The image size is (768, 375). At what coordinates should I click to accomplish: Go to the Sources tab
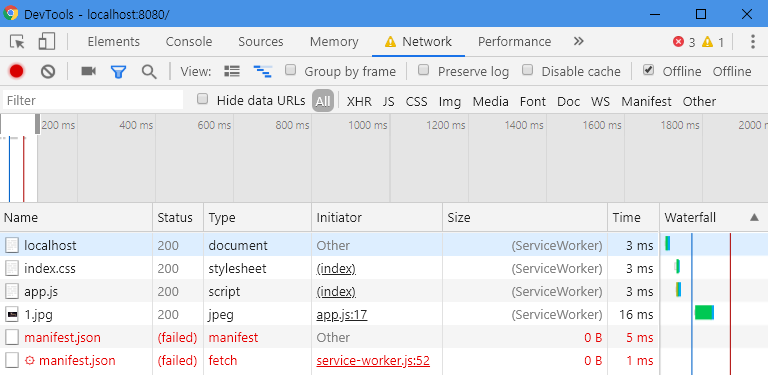tap(261, 42)
